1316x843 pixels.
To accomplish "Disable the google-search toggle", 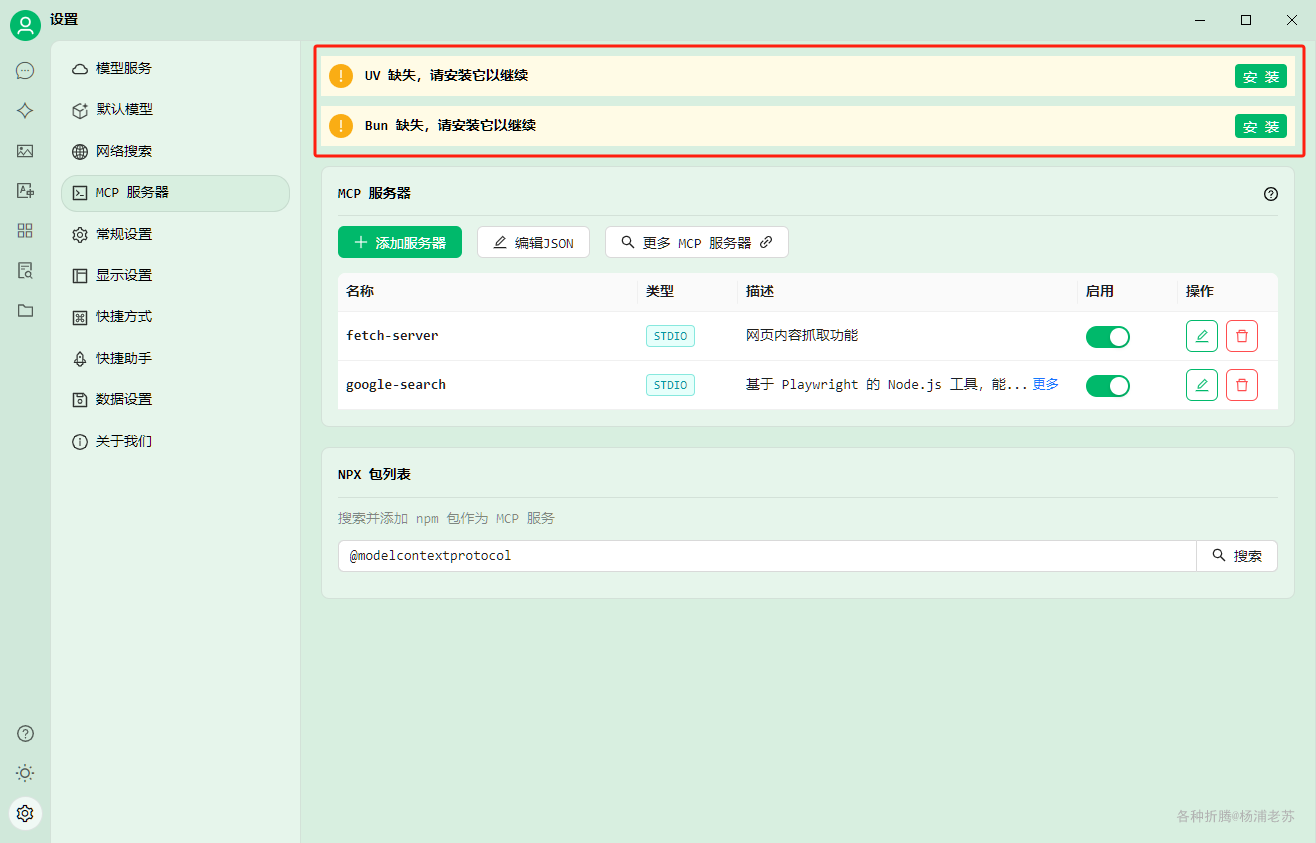I will [1108, 385].
